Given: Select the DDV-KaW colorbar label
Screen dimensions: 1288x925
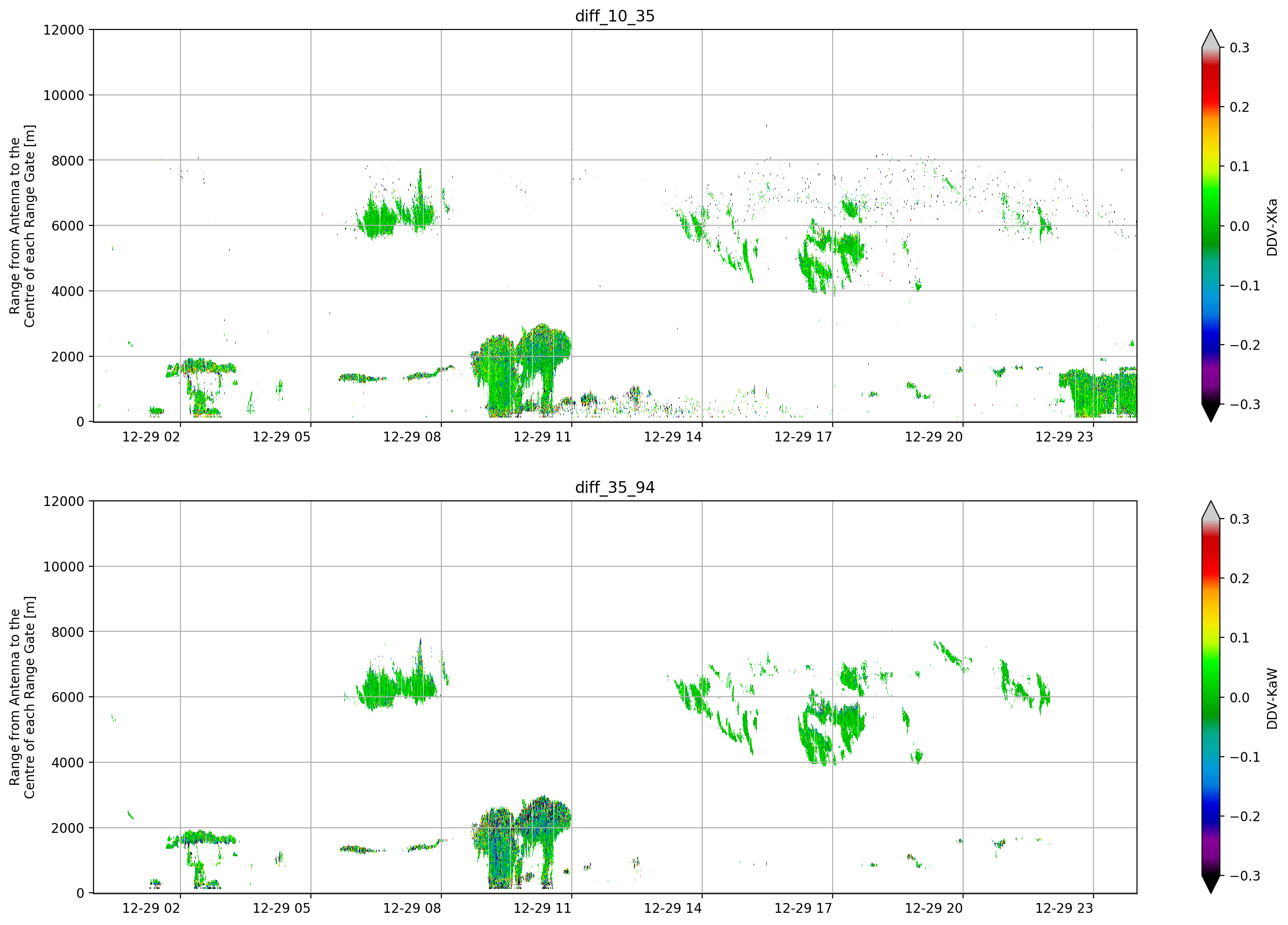Looking at the screenshot, I should tap(1272, 698).
